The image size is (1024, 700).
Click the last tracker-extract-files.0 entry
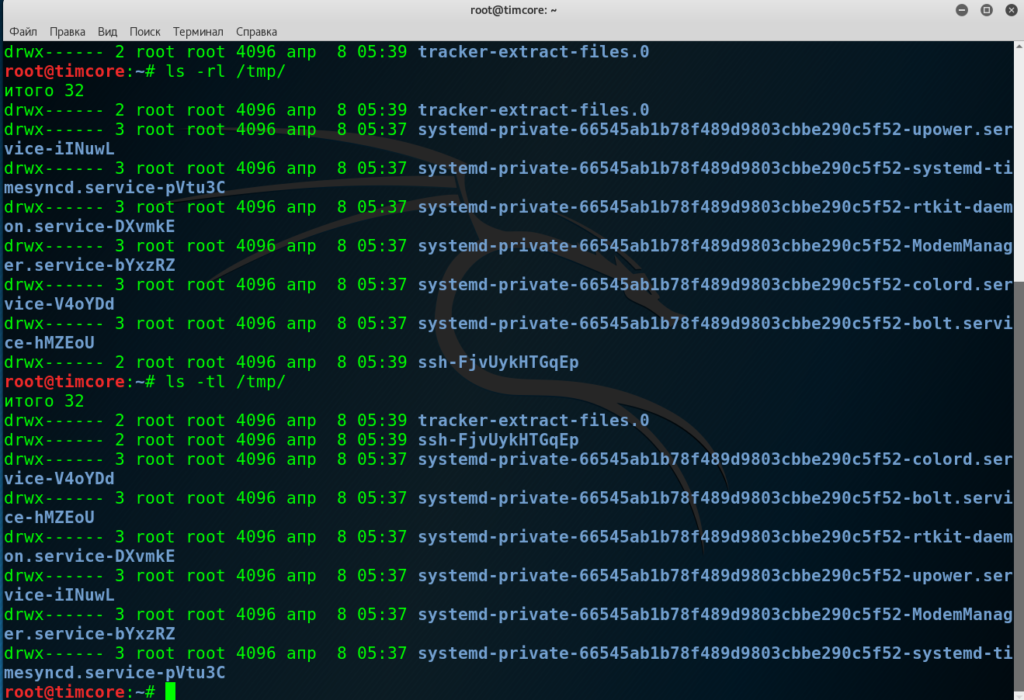[533, 420]
